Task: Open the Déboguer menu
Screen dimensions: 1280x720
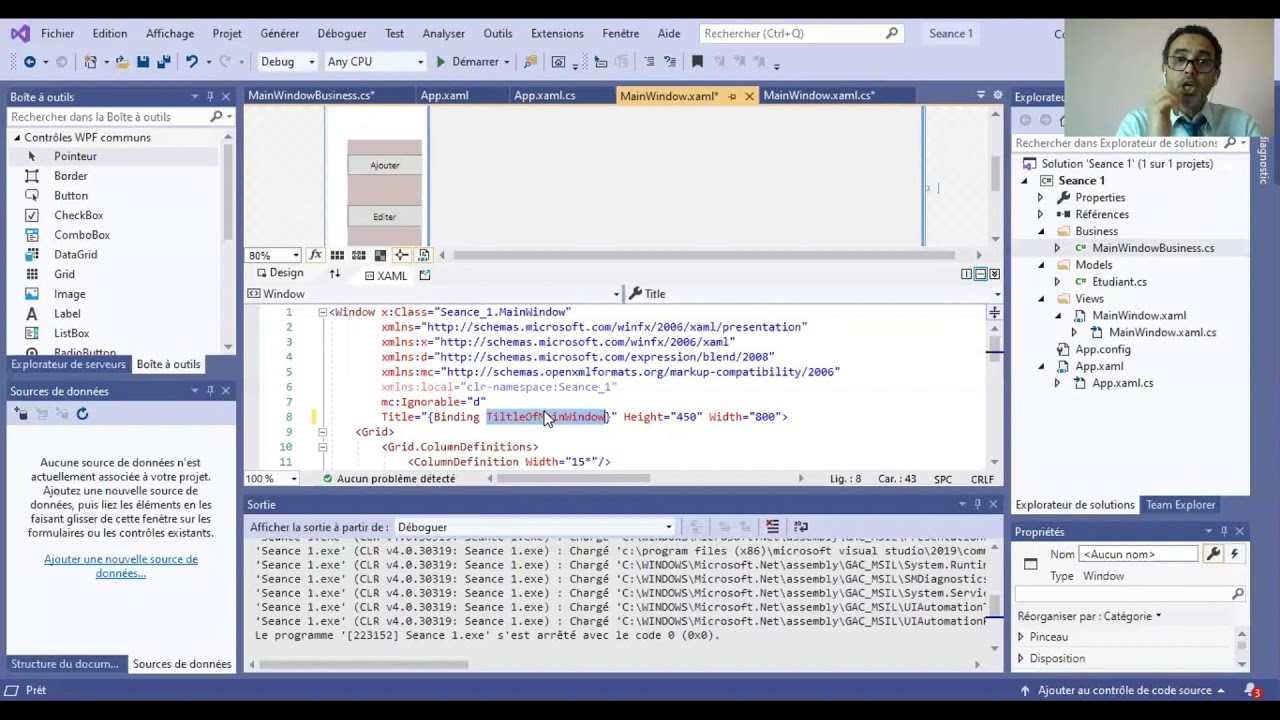Action: tap(341, 33)
